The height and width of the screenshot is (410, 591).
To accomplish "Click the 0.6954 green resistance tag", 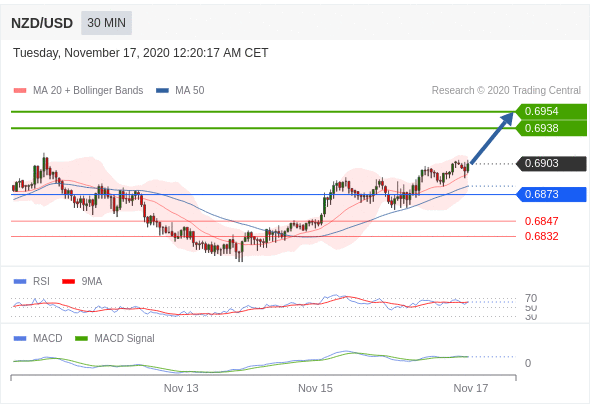I will (551, 112).
